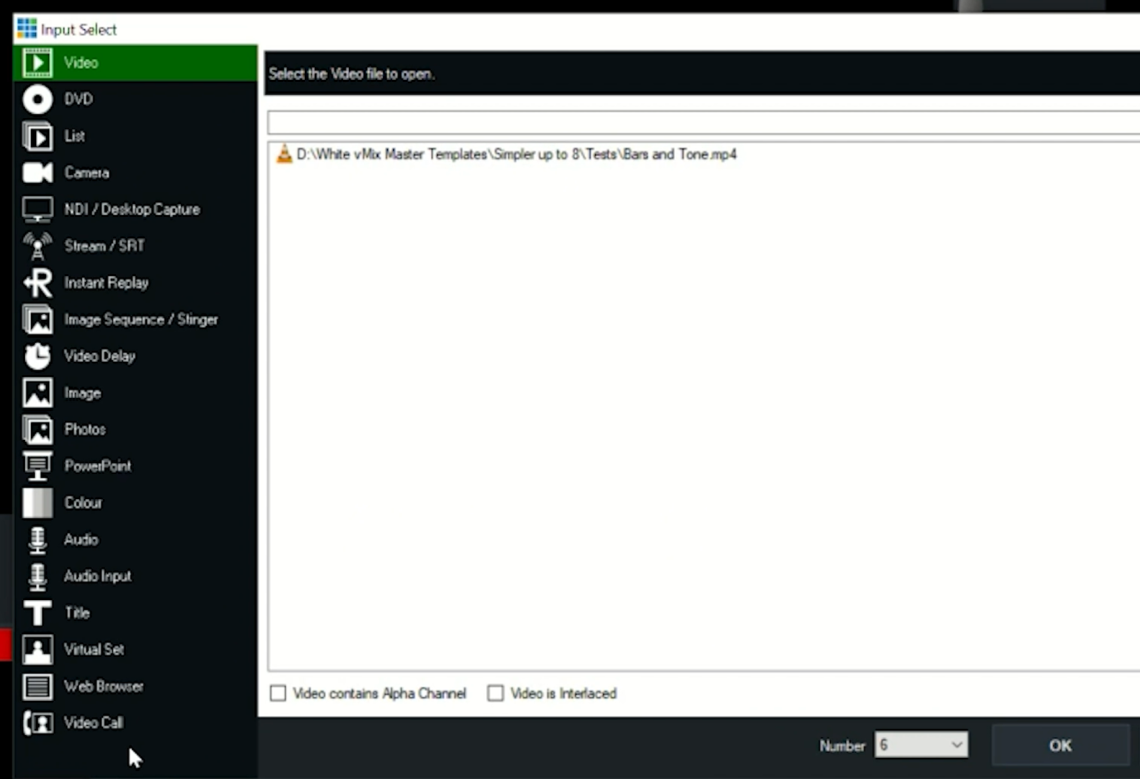This screenshot has height=779, width=1140.
Task: Click the Colour label
Action: click(83, 503)
